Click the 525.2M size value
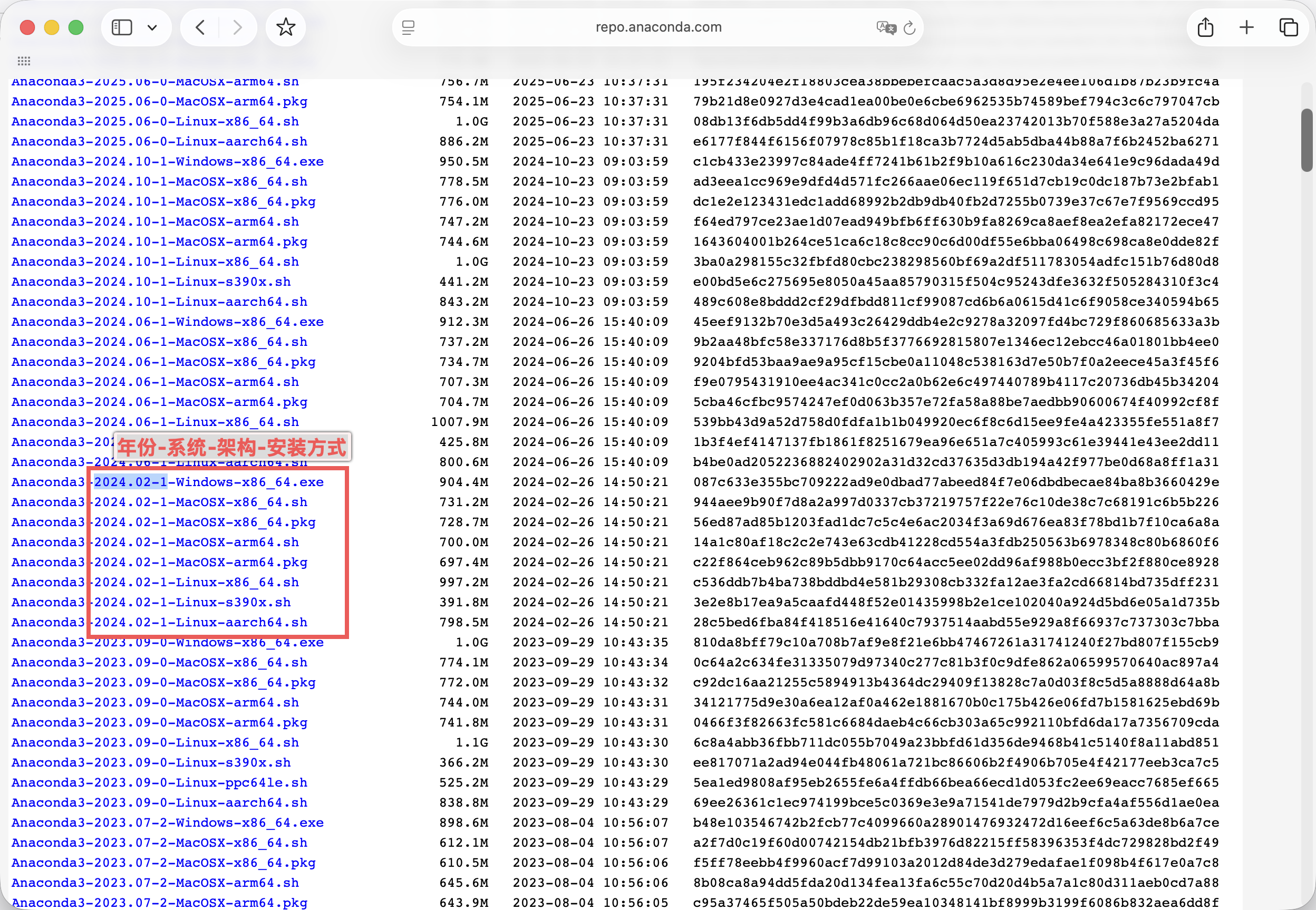Image resolution: width=1316 pixels, height=910 pixels. pyautogui.click(x=463, y=783)
